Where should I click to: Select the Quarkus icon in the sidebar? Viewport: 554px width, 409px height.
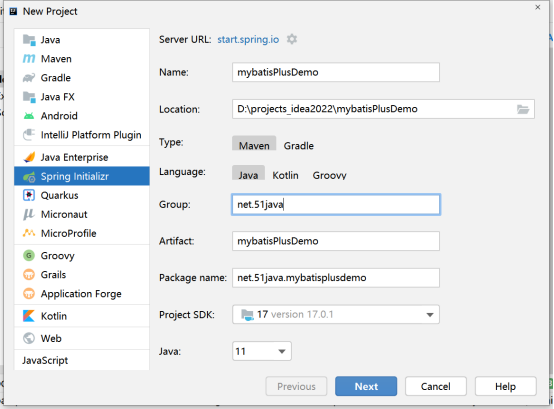[29, 195]
